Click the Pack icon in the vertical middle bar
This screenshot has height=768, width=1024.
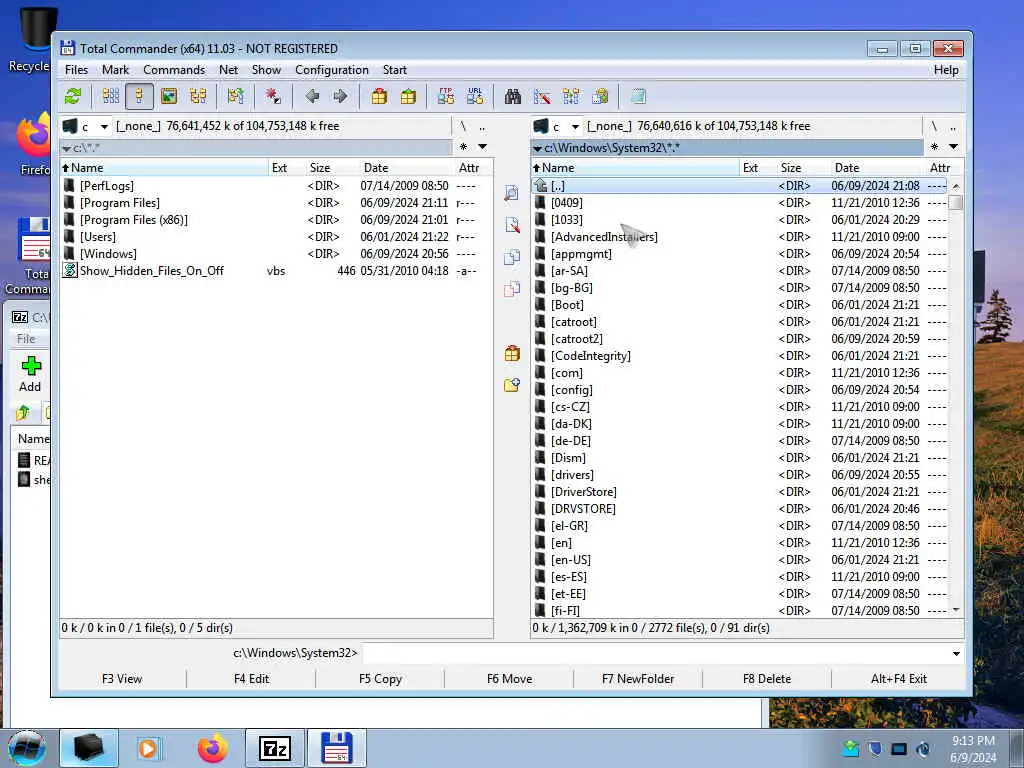tap(512, 353)
